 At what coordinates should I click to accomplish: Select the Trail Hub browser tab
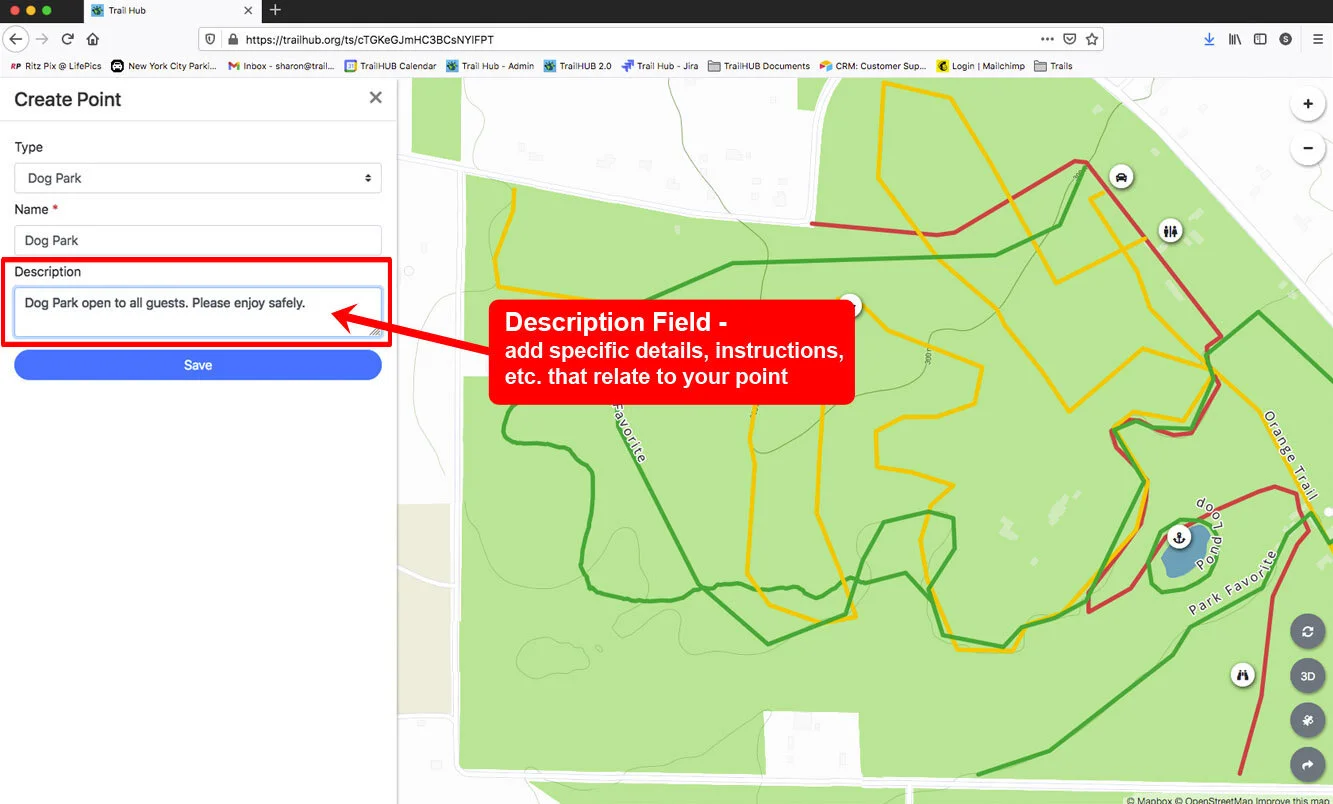tap(171, 10)
